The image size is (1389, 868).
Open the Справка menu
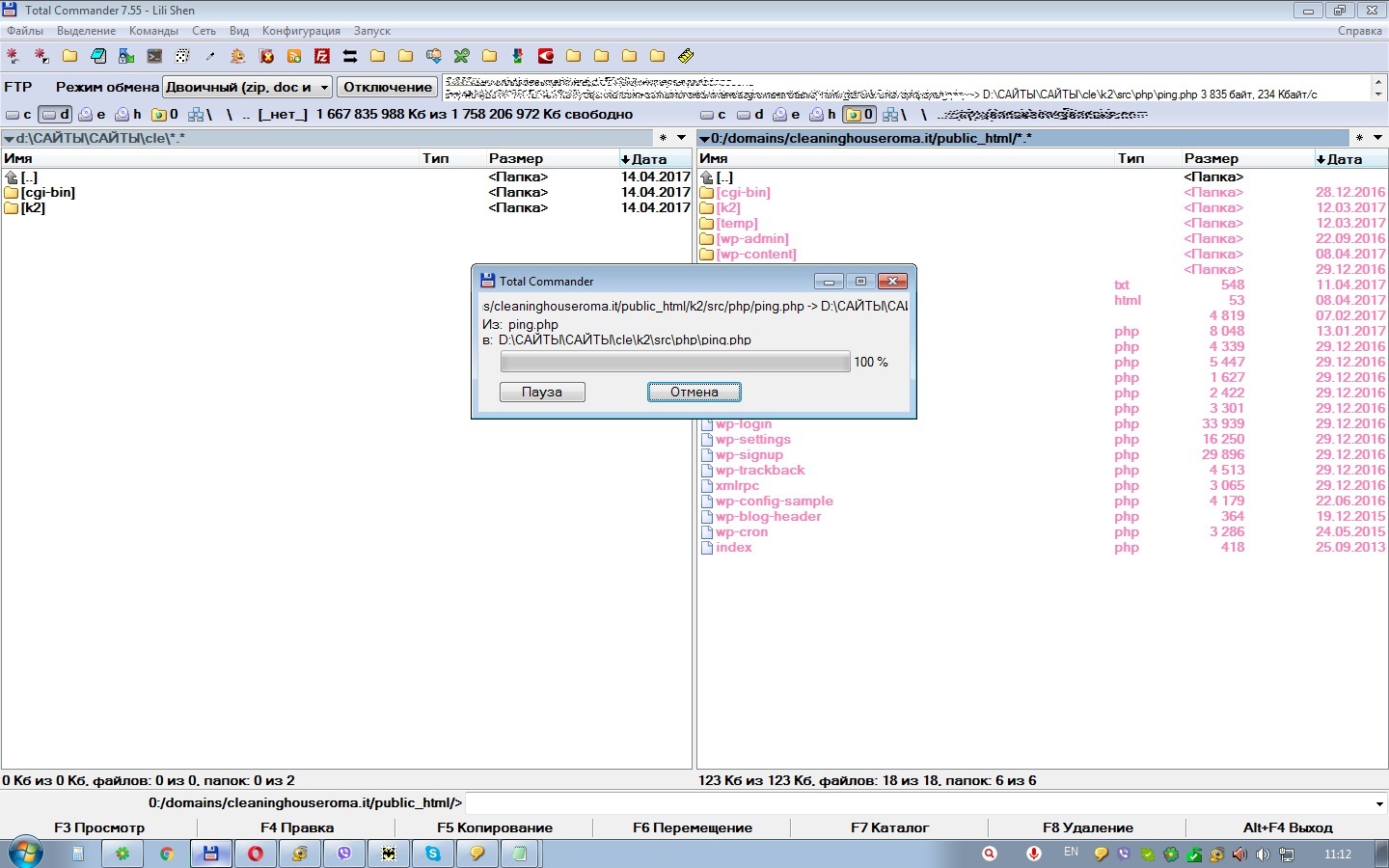(1360, 31)
